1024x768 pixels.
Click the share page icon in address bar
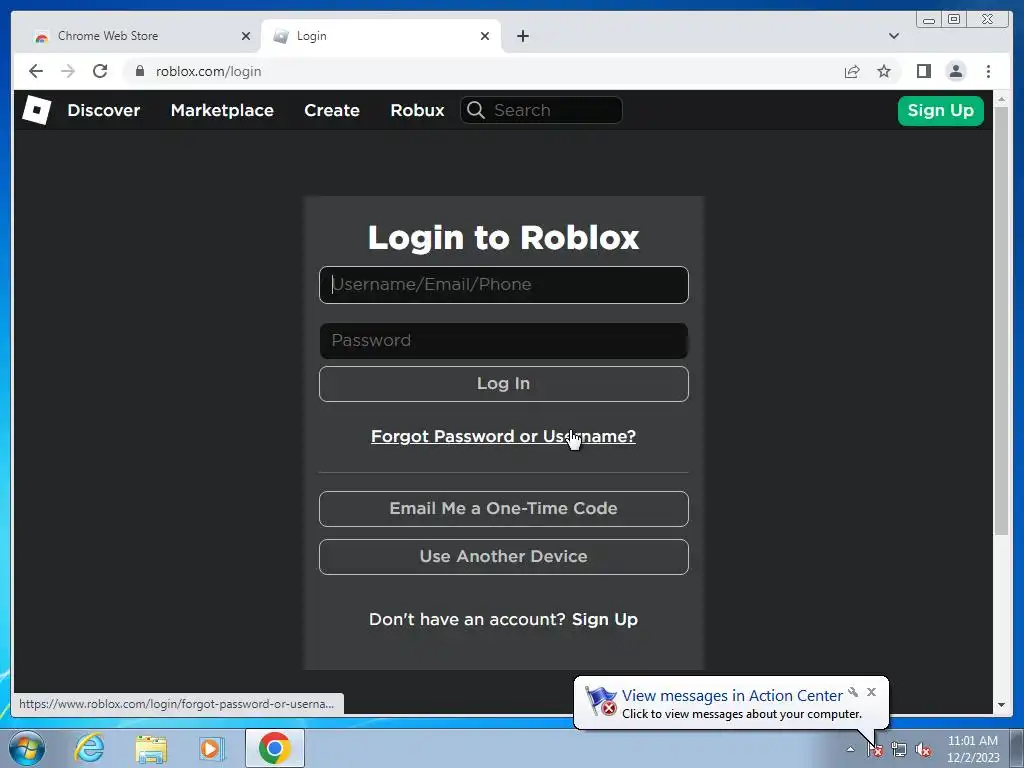point(852,71)
